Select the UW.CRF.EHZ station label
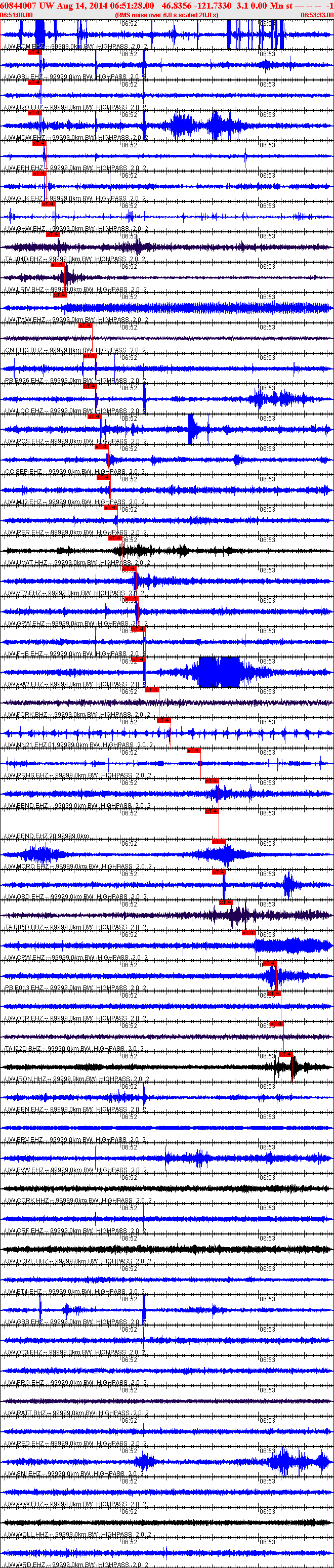The image size is (334, 1568). [x=24, y=1231]
